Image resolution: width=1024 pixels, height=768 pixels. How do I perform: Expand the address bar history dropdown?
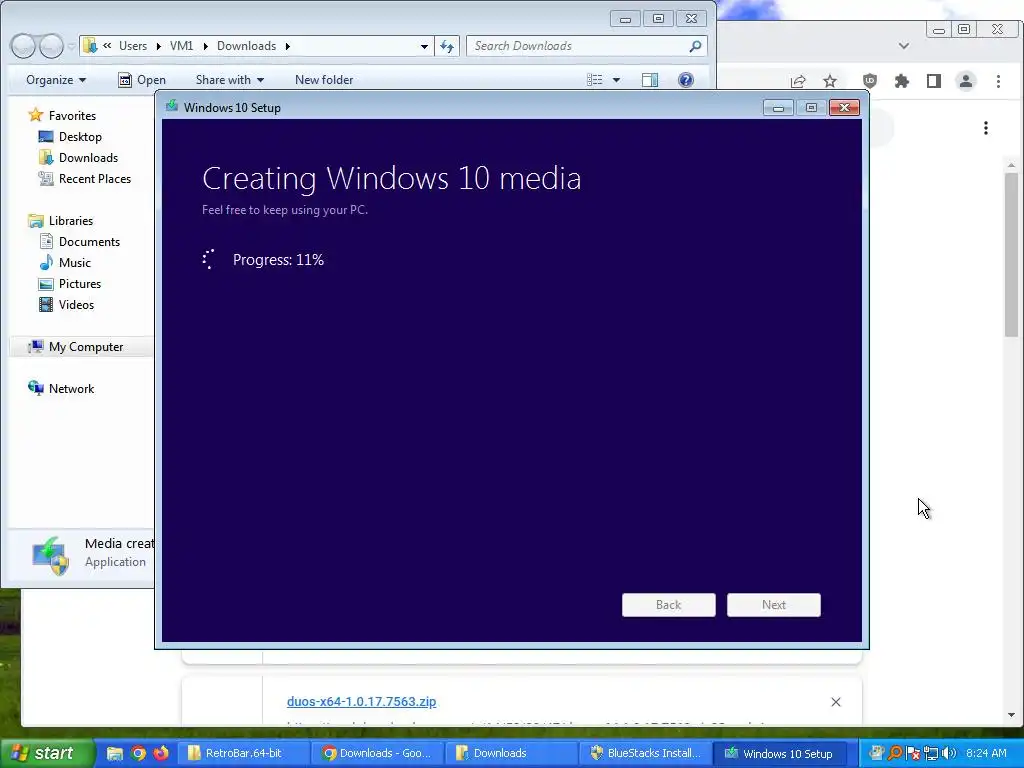[x=424, y=46]
